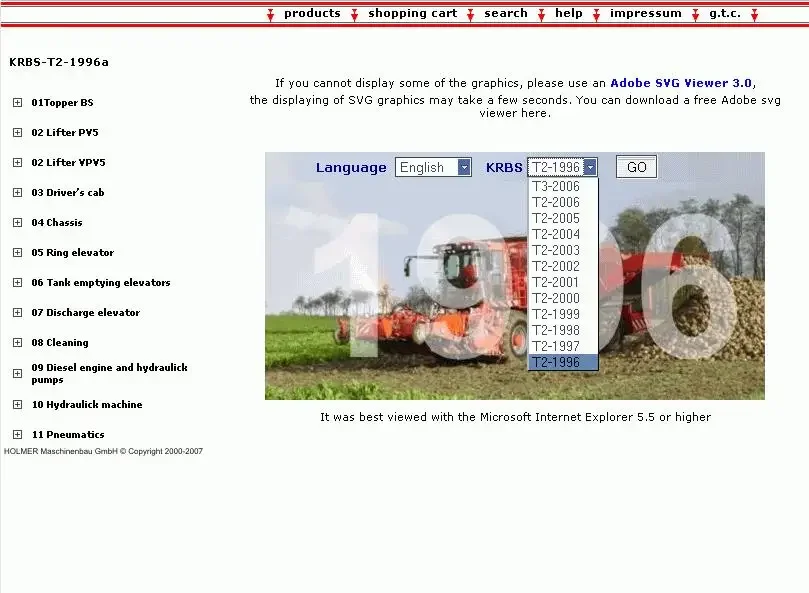Click the GO button
The image size is (809, 593).
coord(636,167)
